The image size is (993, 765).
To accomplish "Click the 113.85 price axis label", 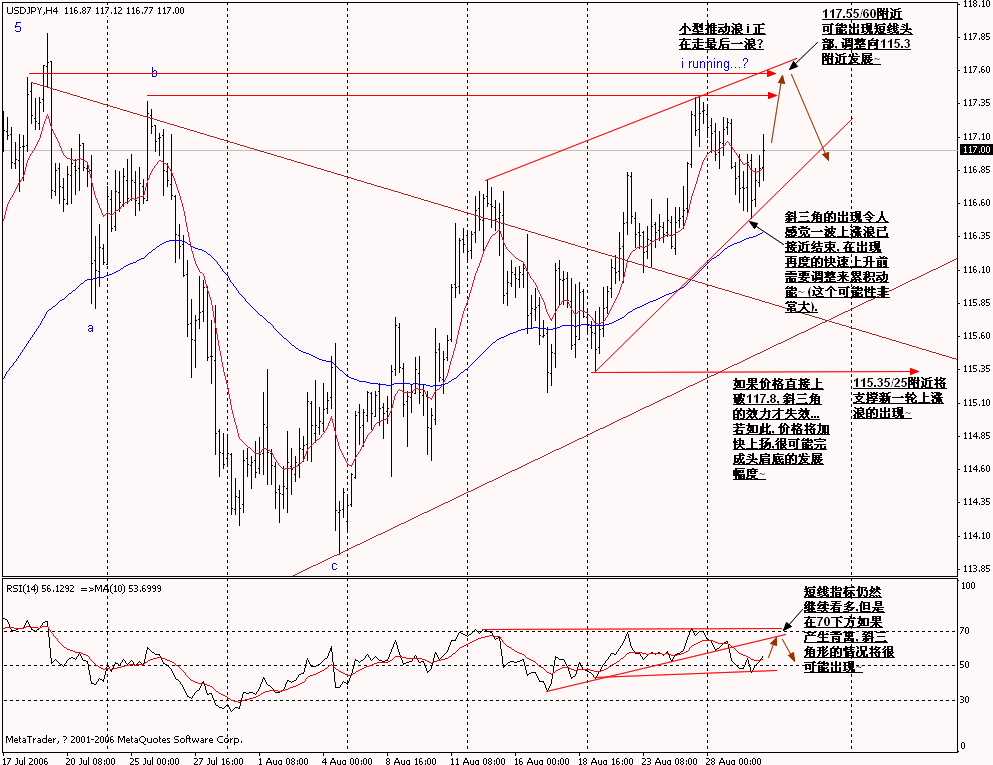I will pos(976,569).
